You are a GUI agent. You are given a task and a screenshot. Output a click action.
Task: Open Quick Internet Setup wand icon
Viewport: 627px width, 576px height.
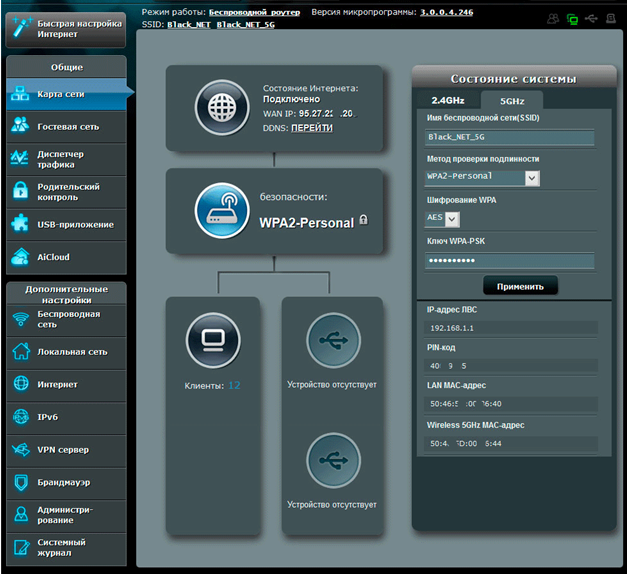21,27
